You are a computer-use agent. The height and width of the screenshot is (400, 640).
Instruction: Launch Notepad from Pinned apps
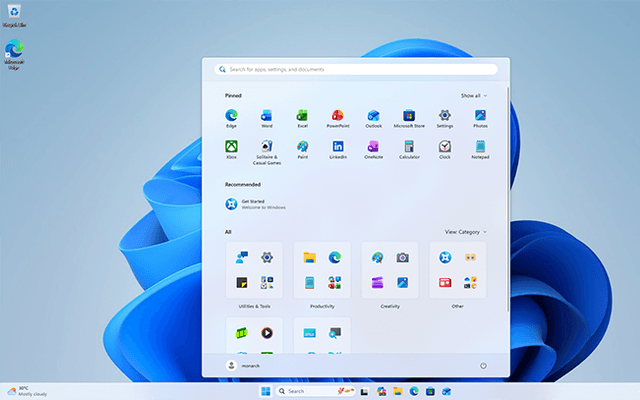pyautogui.click(x=480, y=149)
